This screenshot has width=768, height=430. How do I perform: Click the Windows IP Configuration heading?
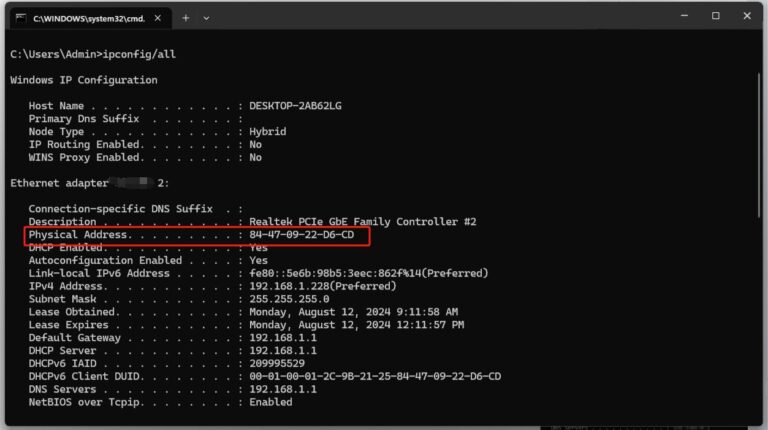(x=84, y=80)
